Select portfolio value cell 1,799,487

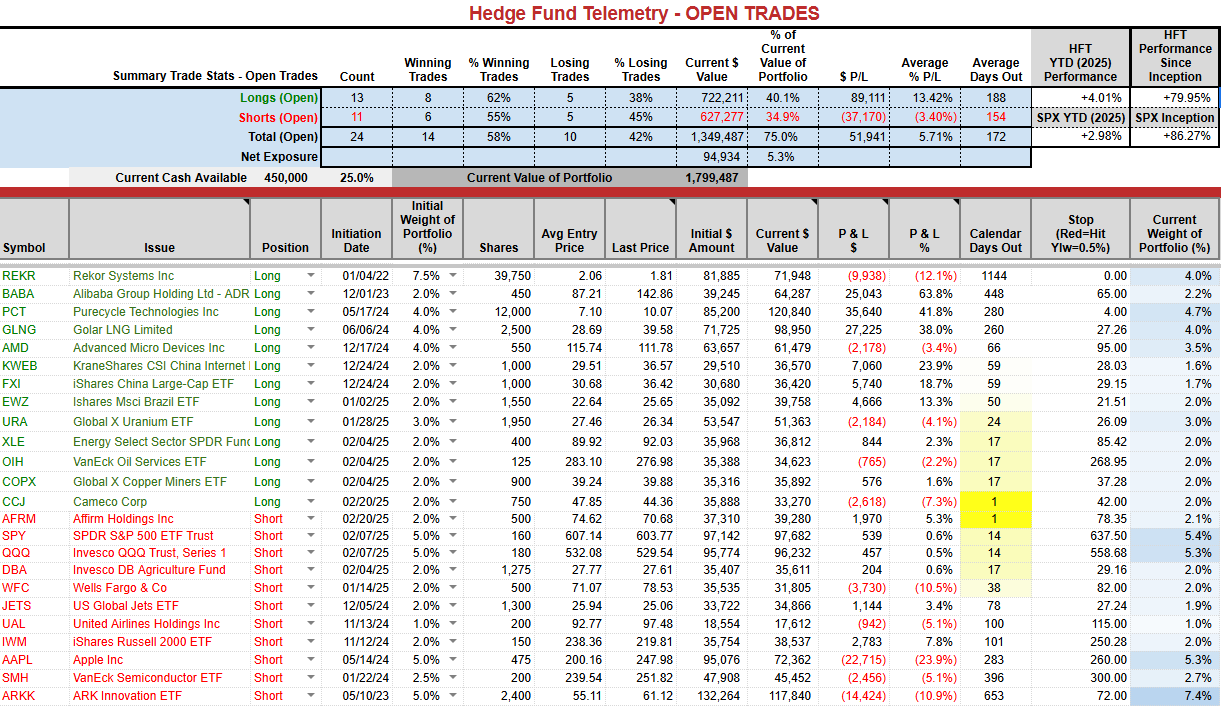pos(712,177)
